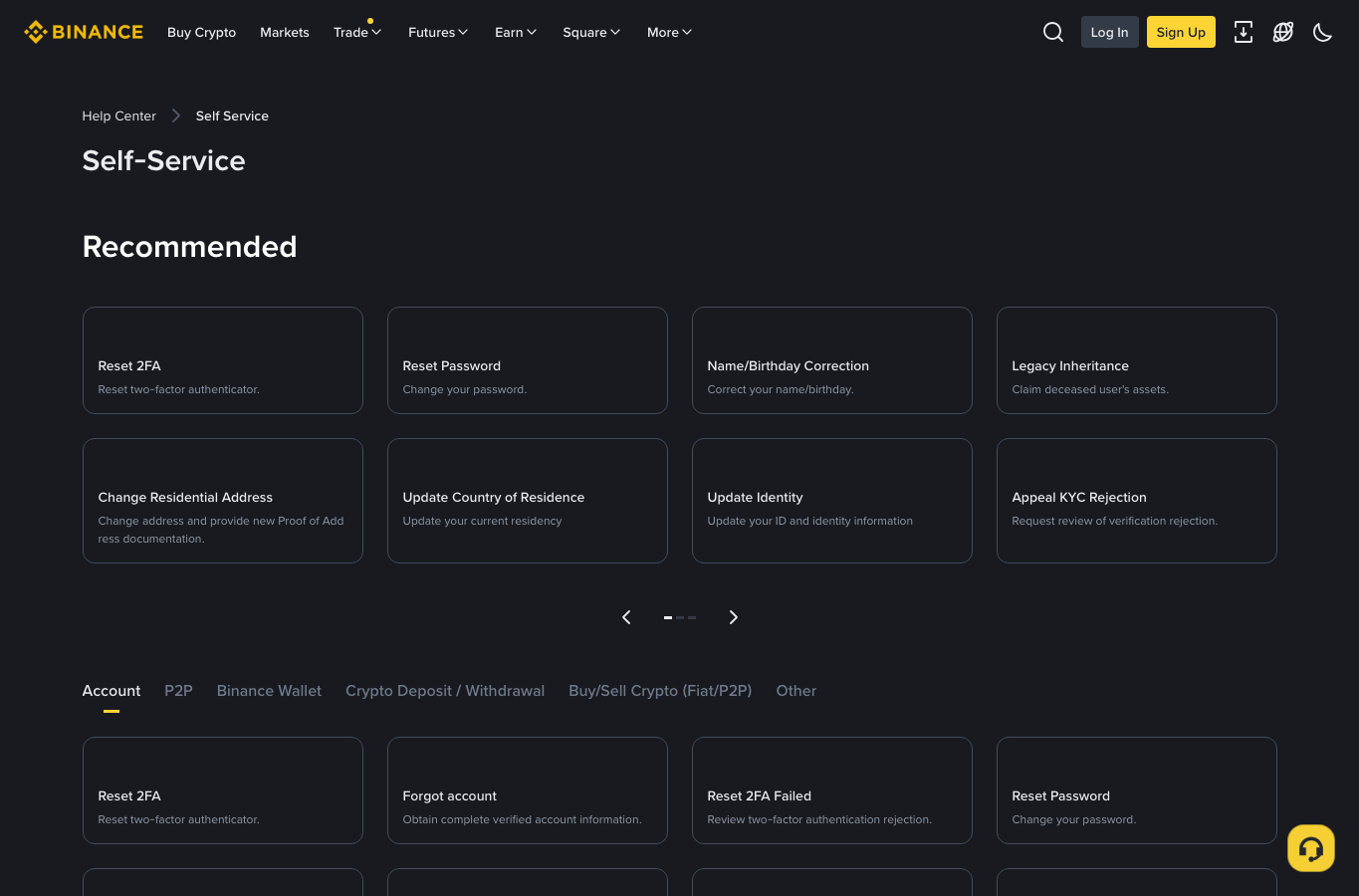Go to next recommended carousel page
The height and width of the screenshot is (896, 1359).
click(x=734, y=617)
